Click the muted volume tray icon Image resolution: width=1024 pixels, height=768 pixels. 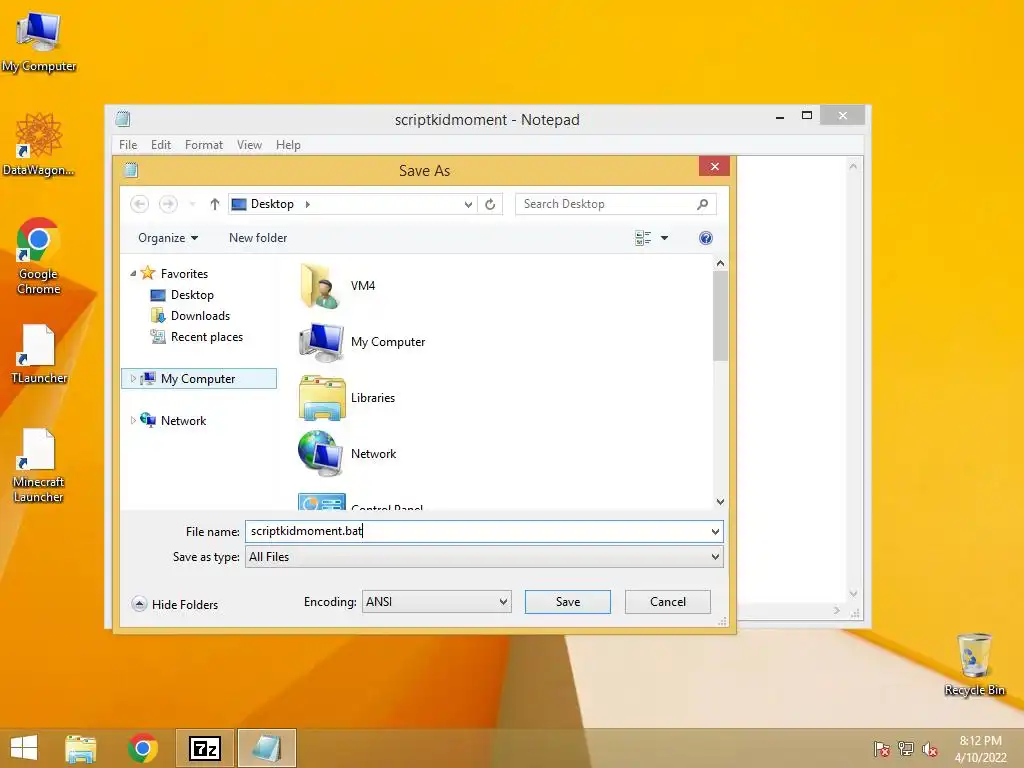click(x=930, y=749)
